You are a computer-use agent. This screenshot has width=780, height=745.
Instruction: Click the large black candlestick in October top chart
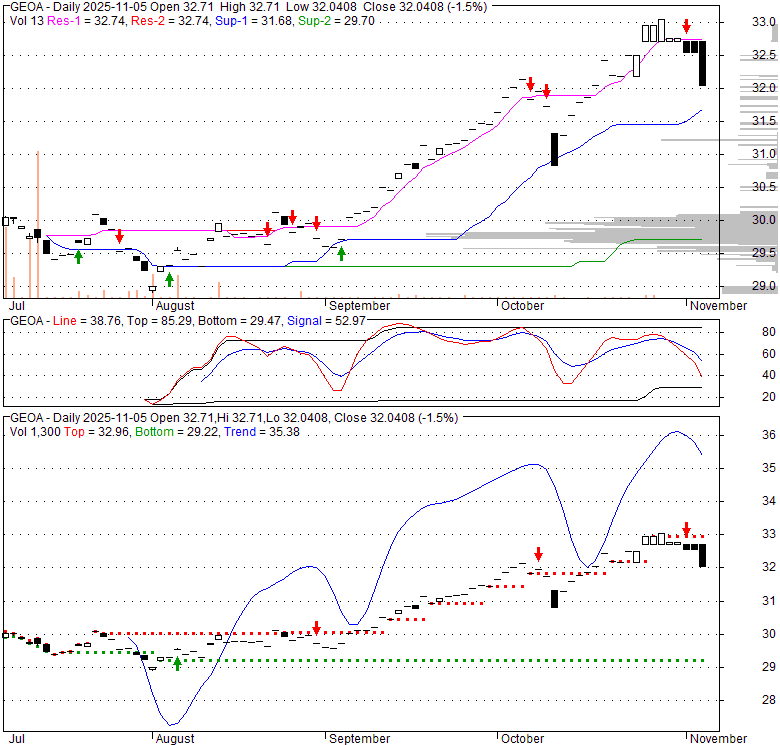click(554, 149)
